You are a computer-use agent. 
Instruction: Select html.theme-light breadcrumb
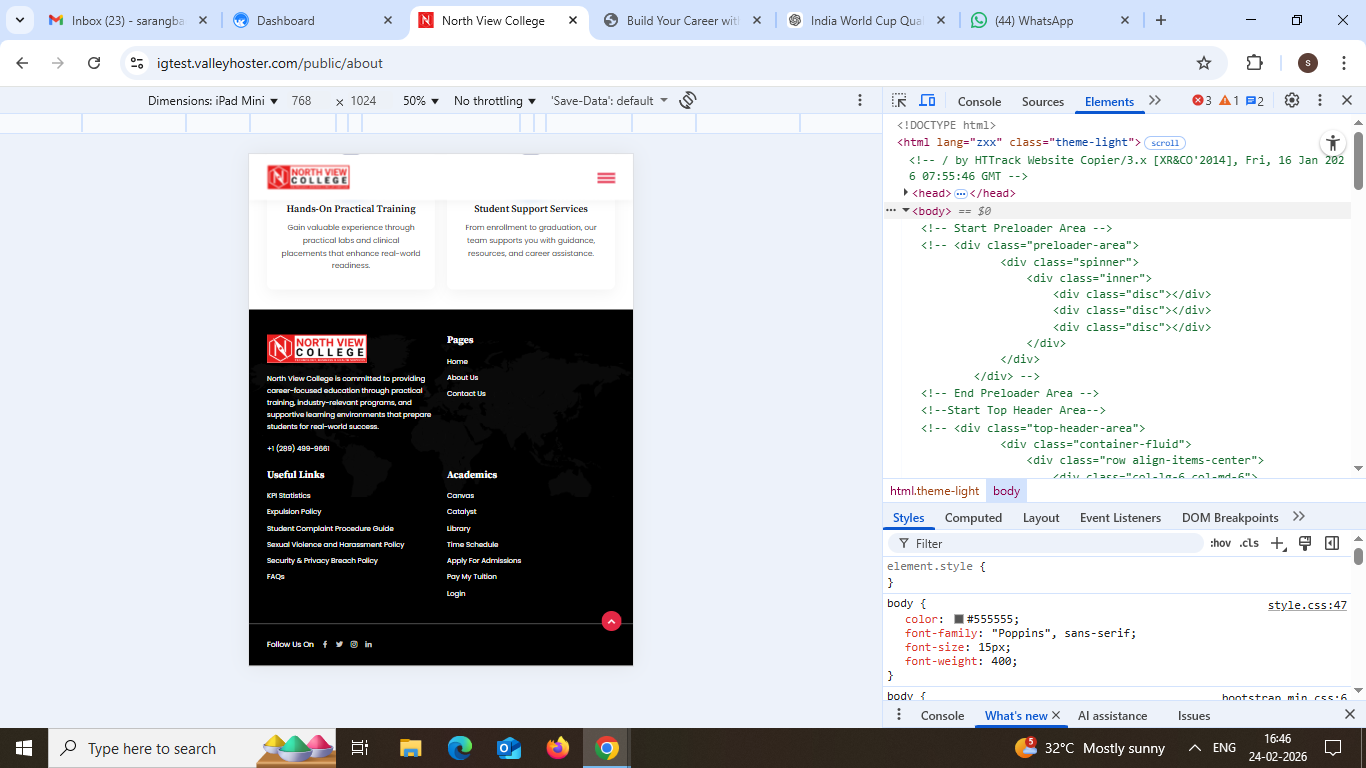(x=935, y=491)
